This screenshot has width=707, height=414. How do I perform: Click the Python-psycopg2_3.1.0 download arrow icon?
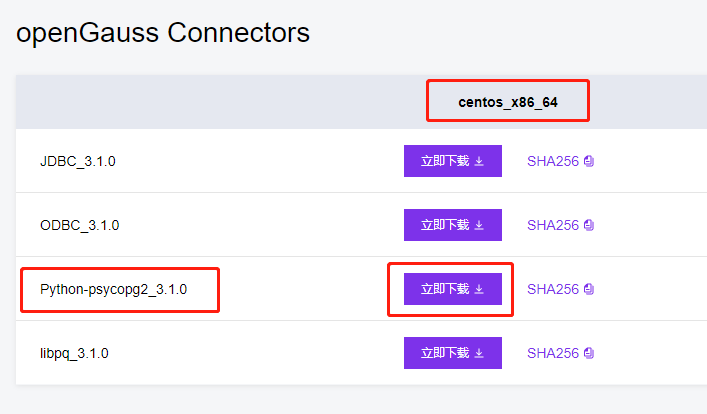(479, 289)
